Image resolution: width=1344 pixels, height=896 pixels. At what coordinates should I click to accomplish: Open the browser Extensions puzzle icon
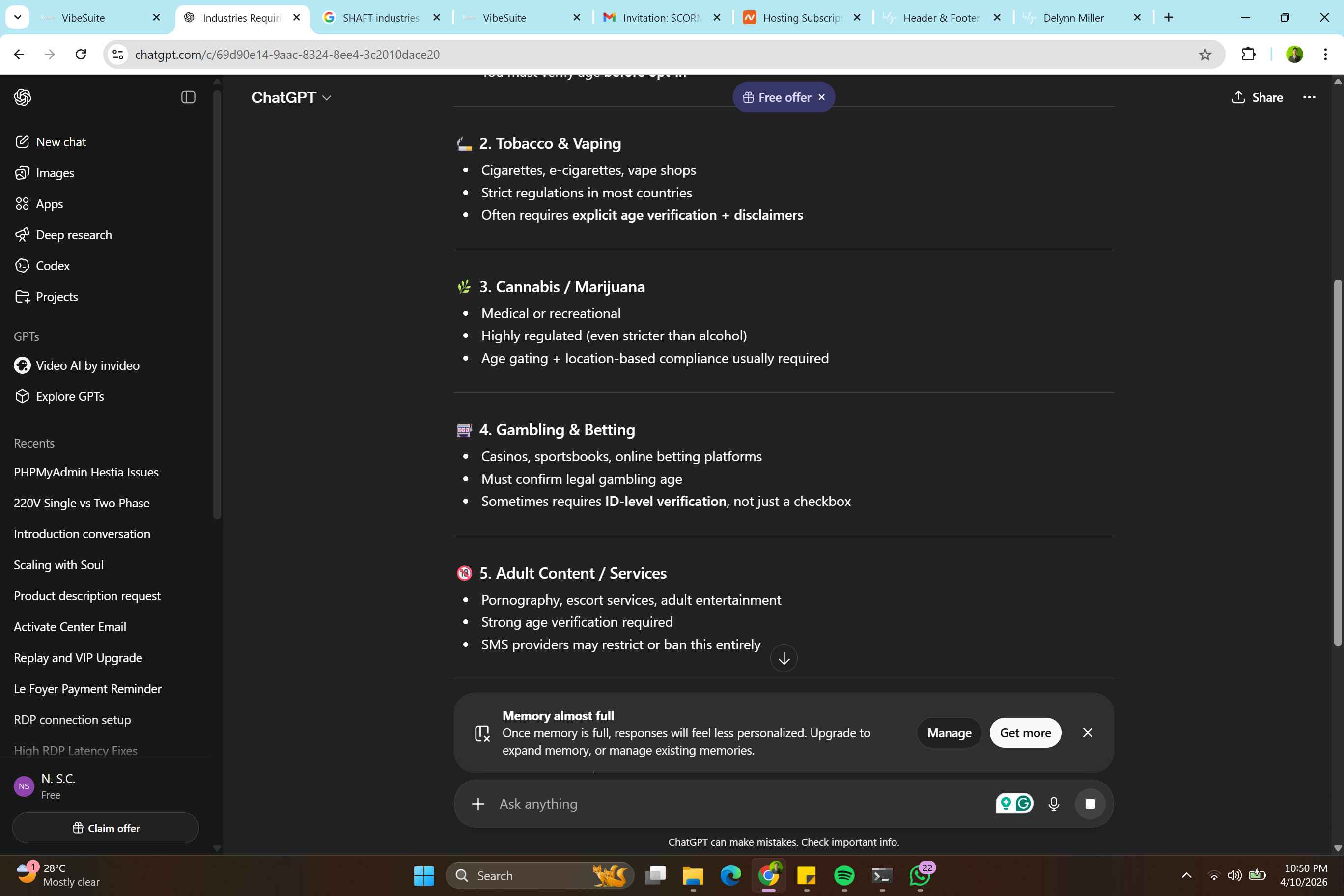tap(1249, 55)
